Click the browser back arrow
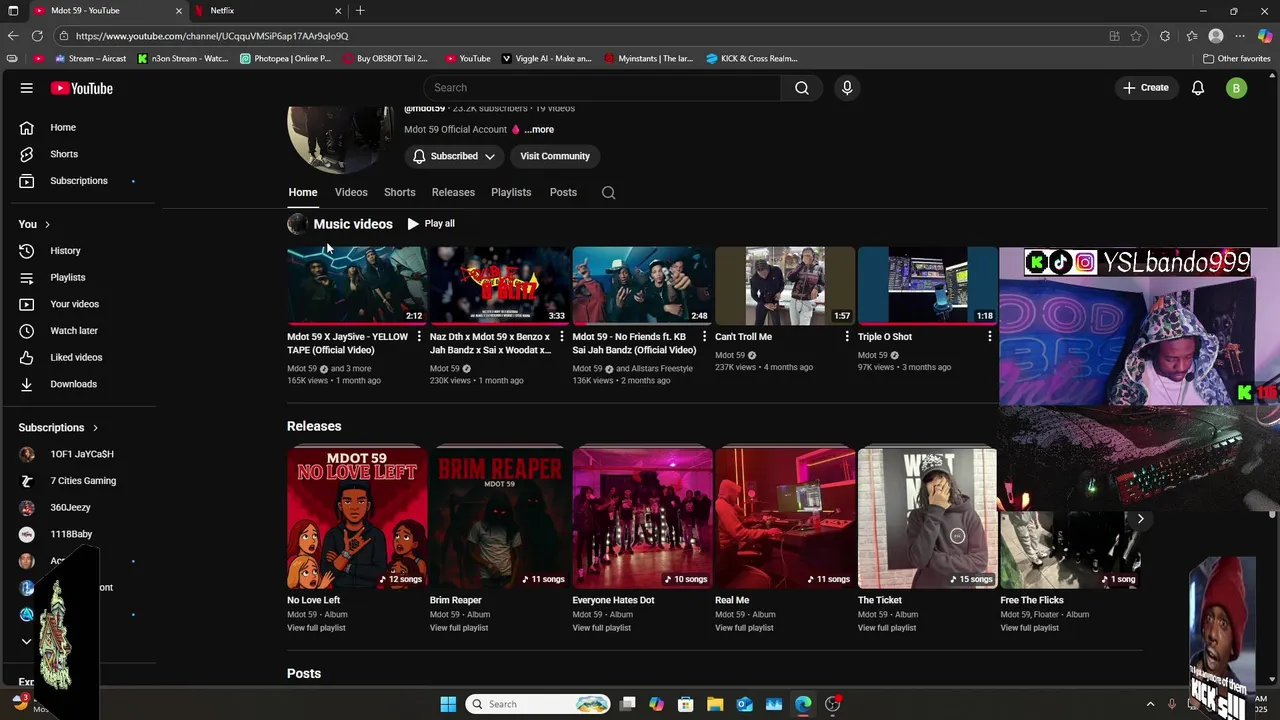Viewport: 1280px width, 720px height. (12, 36)
